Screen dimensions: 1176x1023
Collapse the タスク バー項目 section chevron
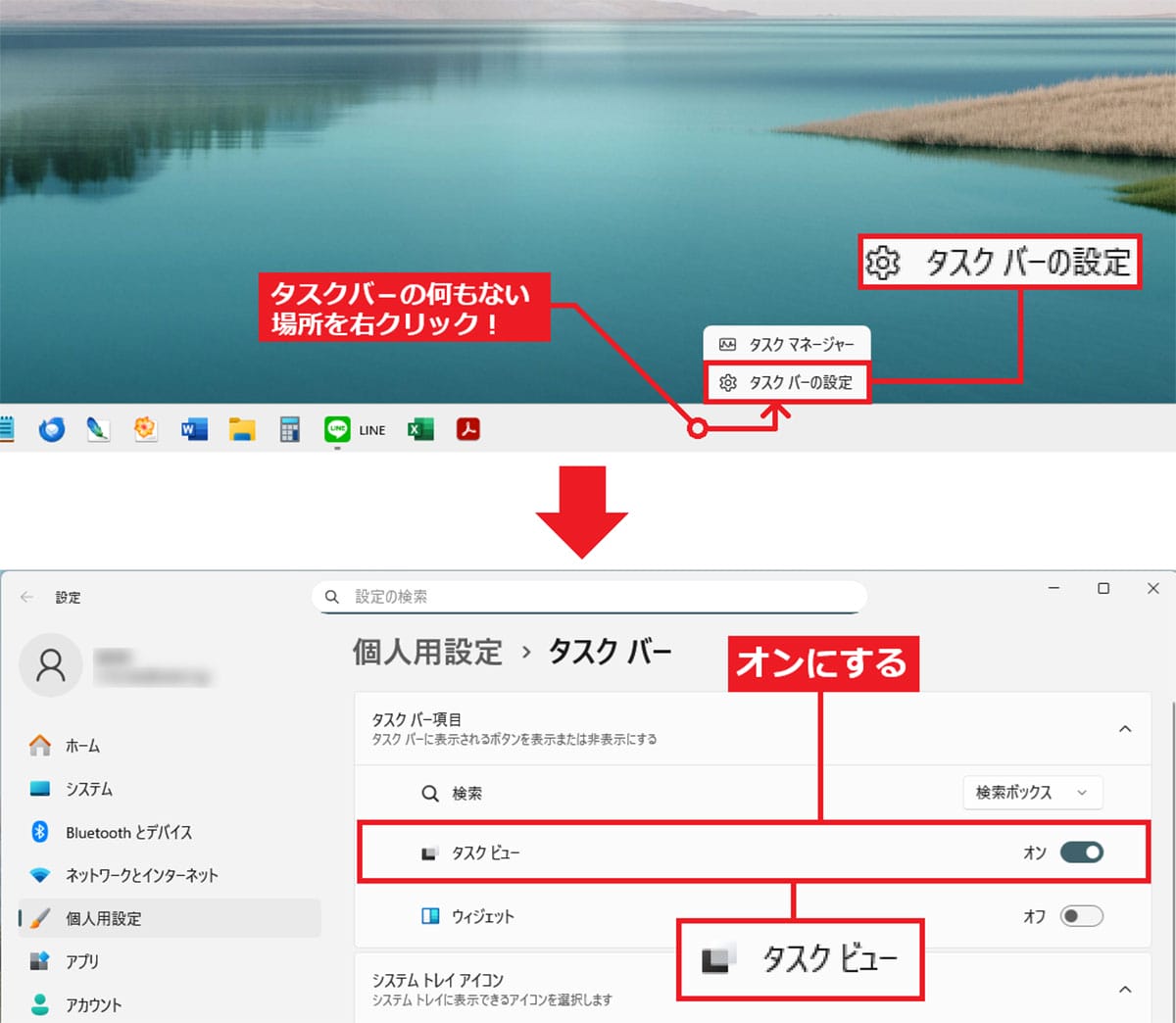(1125, 728)
